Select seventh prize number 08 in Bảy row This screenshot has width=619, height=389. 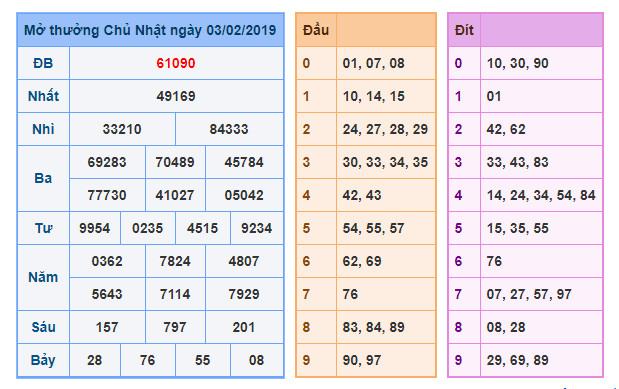click(257, 360)
